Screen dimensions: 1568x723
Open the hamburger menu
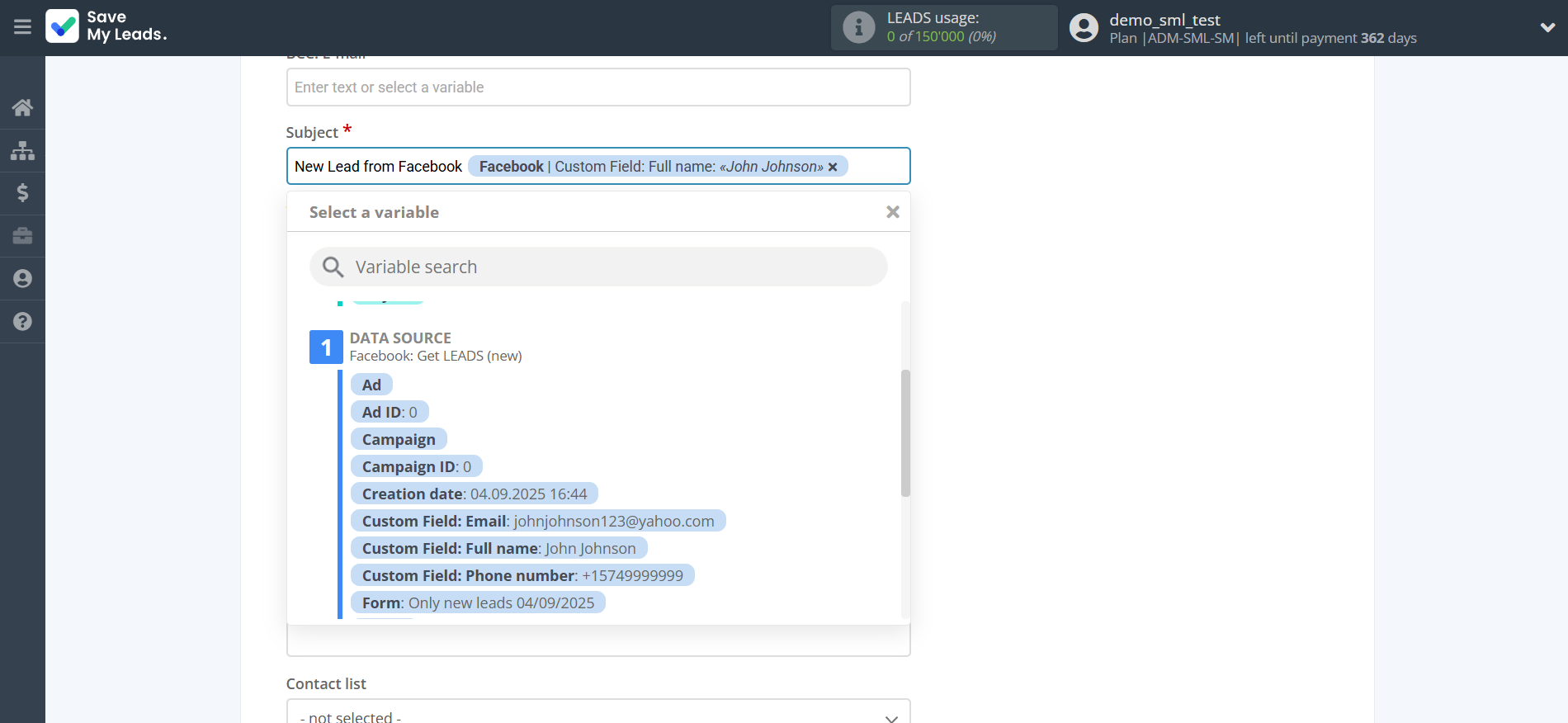(x=22, y=27)
